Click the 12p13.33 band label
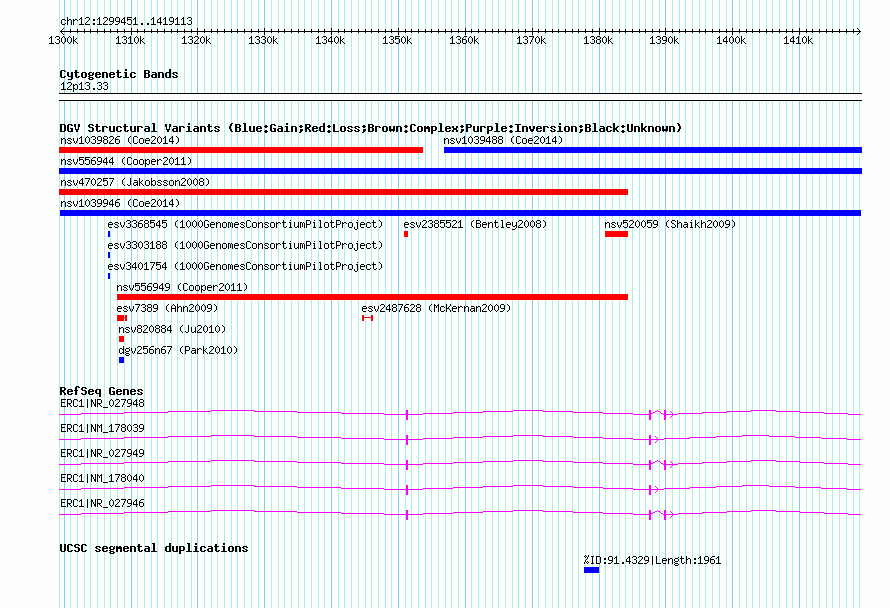 [x=84, y=86]
